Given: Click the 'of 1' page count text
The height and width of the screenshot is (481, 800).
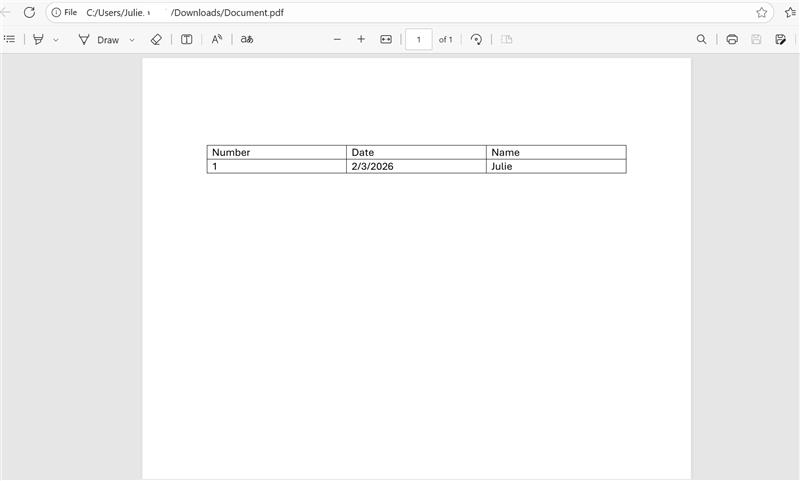Looking at the screenshot, I should (445, 39).
